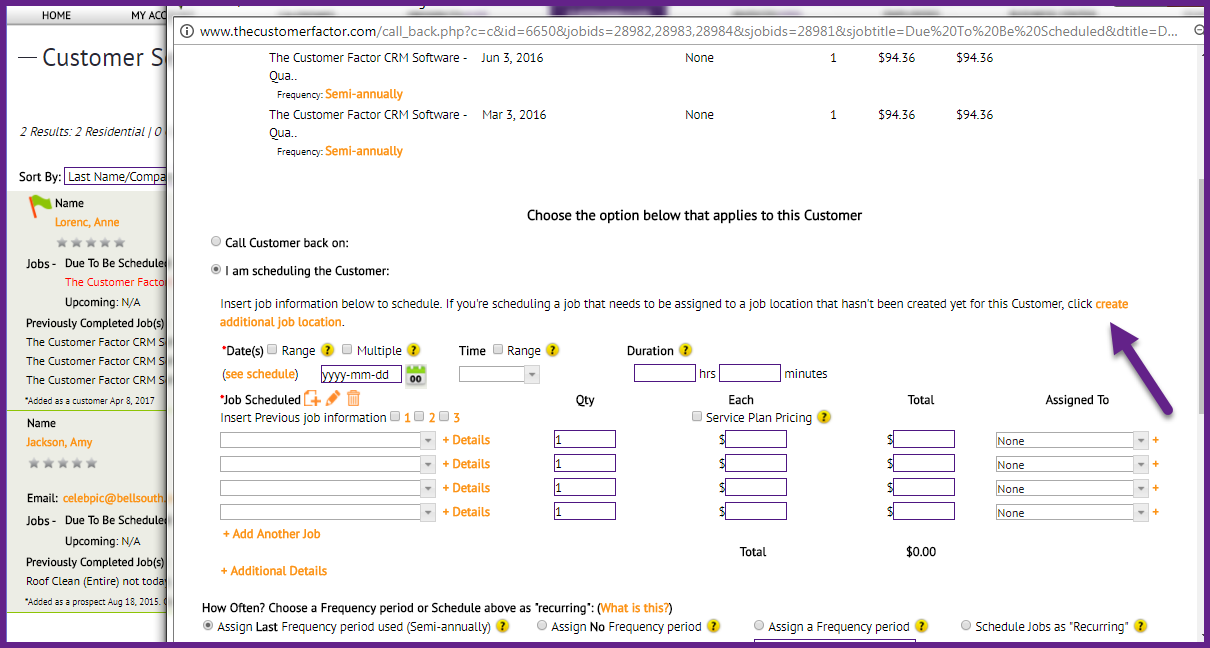Select I am scheduling the Customer option

[x=216, y=270]
